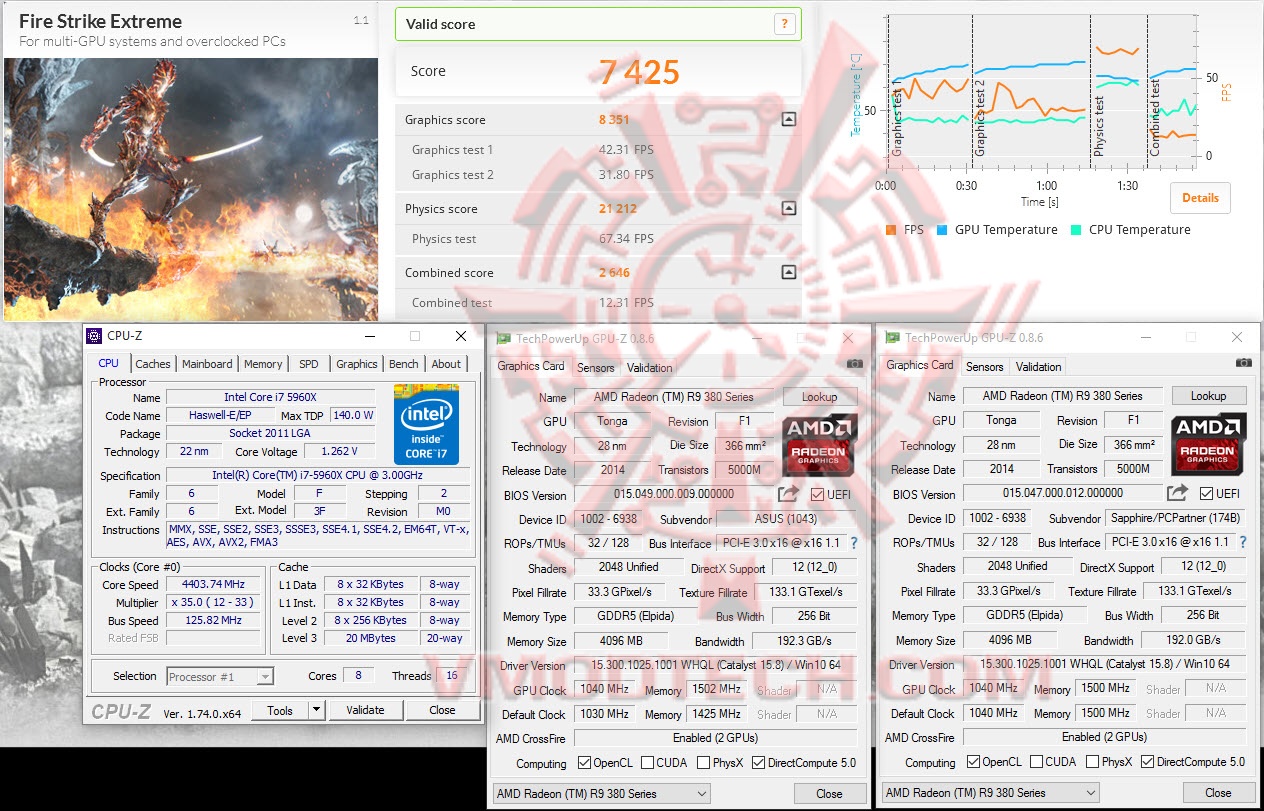Open the SPD tab in CPU-Z
The width and height of the screenshot is (1264, 811).
click(x=309, y=364)
